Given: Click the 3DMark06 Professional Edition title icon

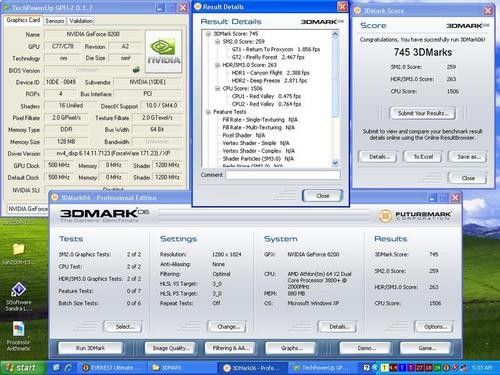Looking at the screenshot, I should pos(55,198).
